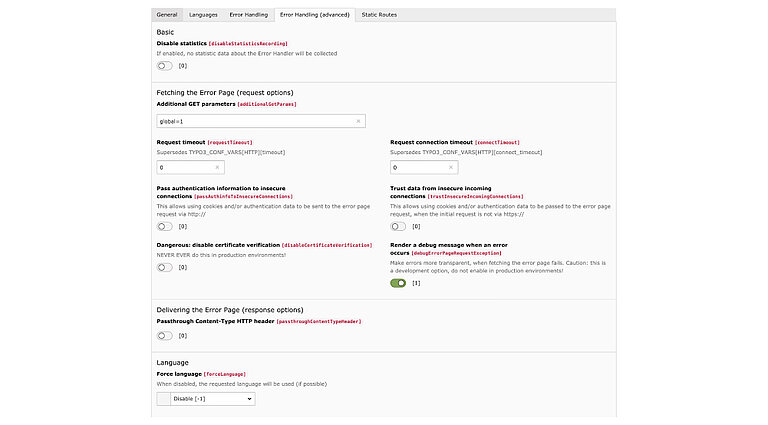Enable trusting data from insecure incoming connections
This screenshot has width=768, height=425.
398,227
